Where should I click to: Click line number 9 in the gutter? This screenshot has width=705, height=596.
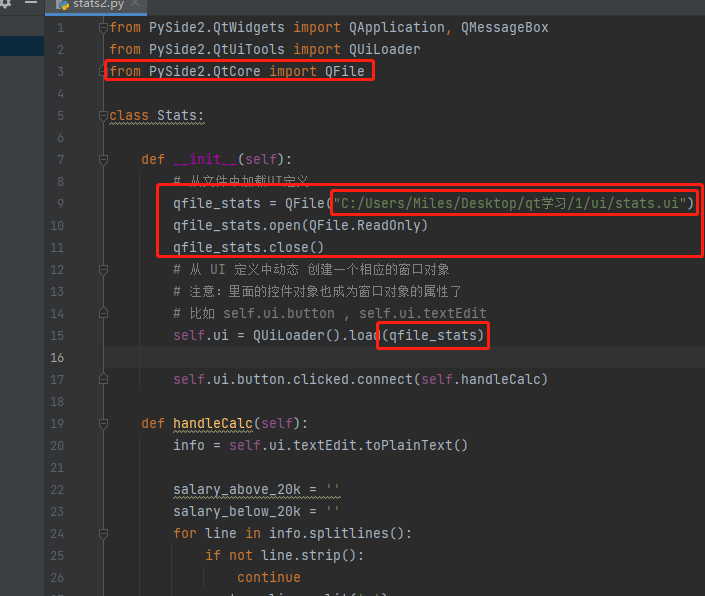point(60,204)
